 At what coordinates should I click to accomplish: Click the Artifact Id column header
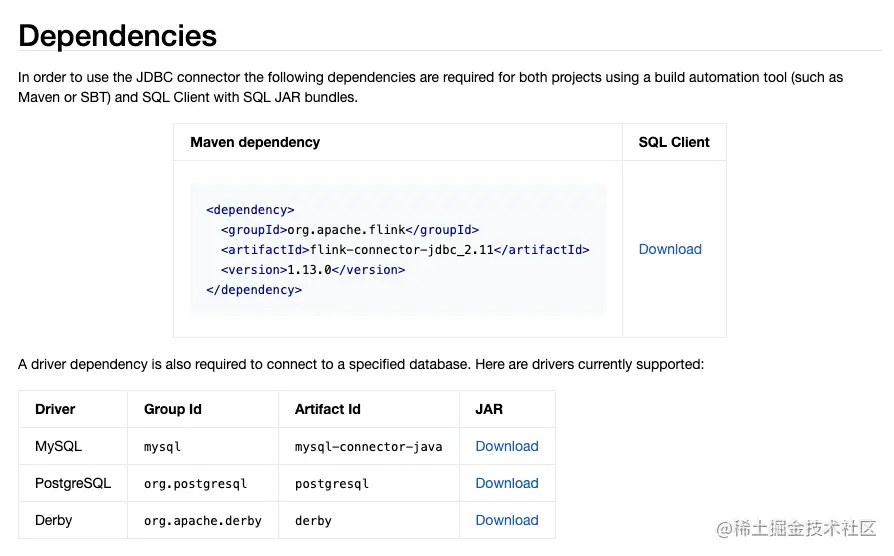click(327, 409)
